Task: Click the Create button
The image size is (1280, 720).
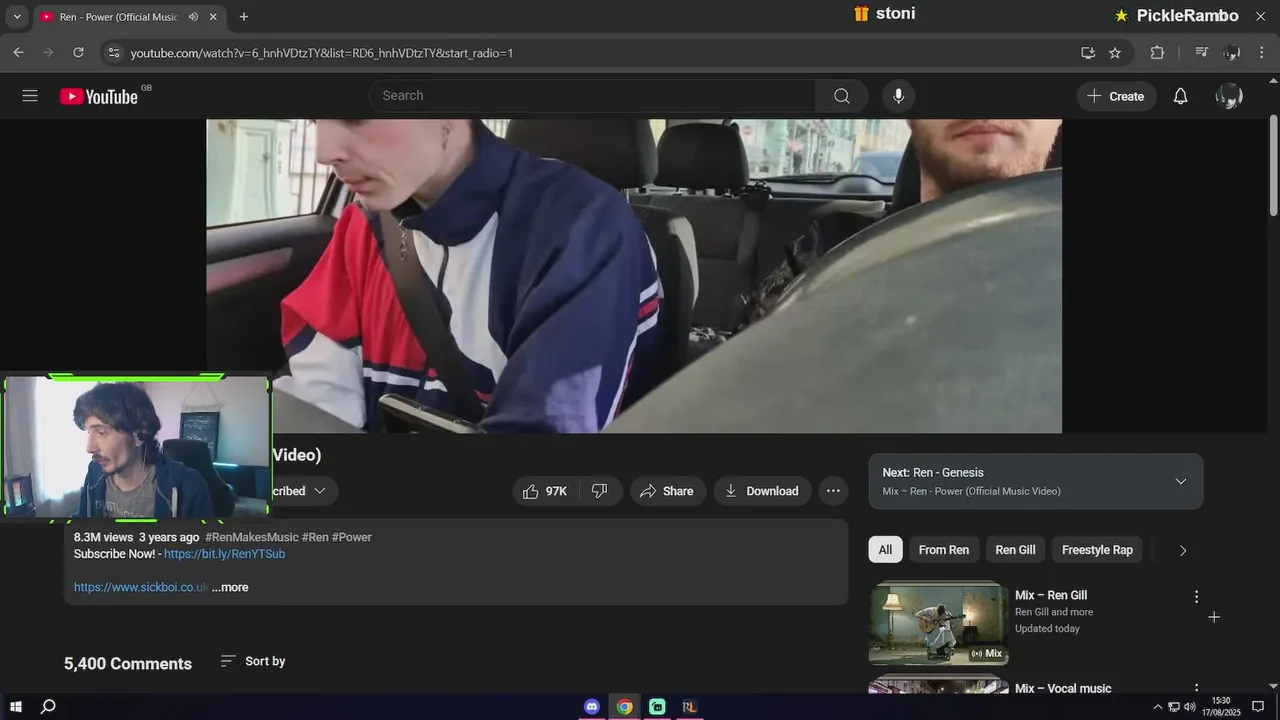Action: point(1116,96)
